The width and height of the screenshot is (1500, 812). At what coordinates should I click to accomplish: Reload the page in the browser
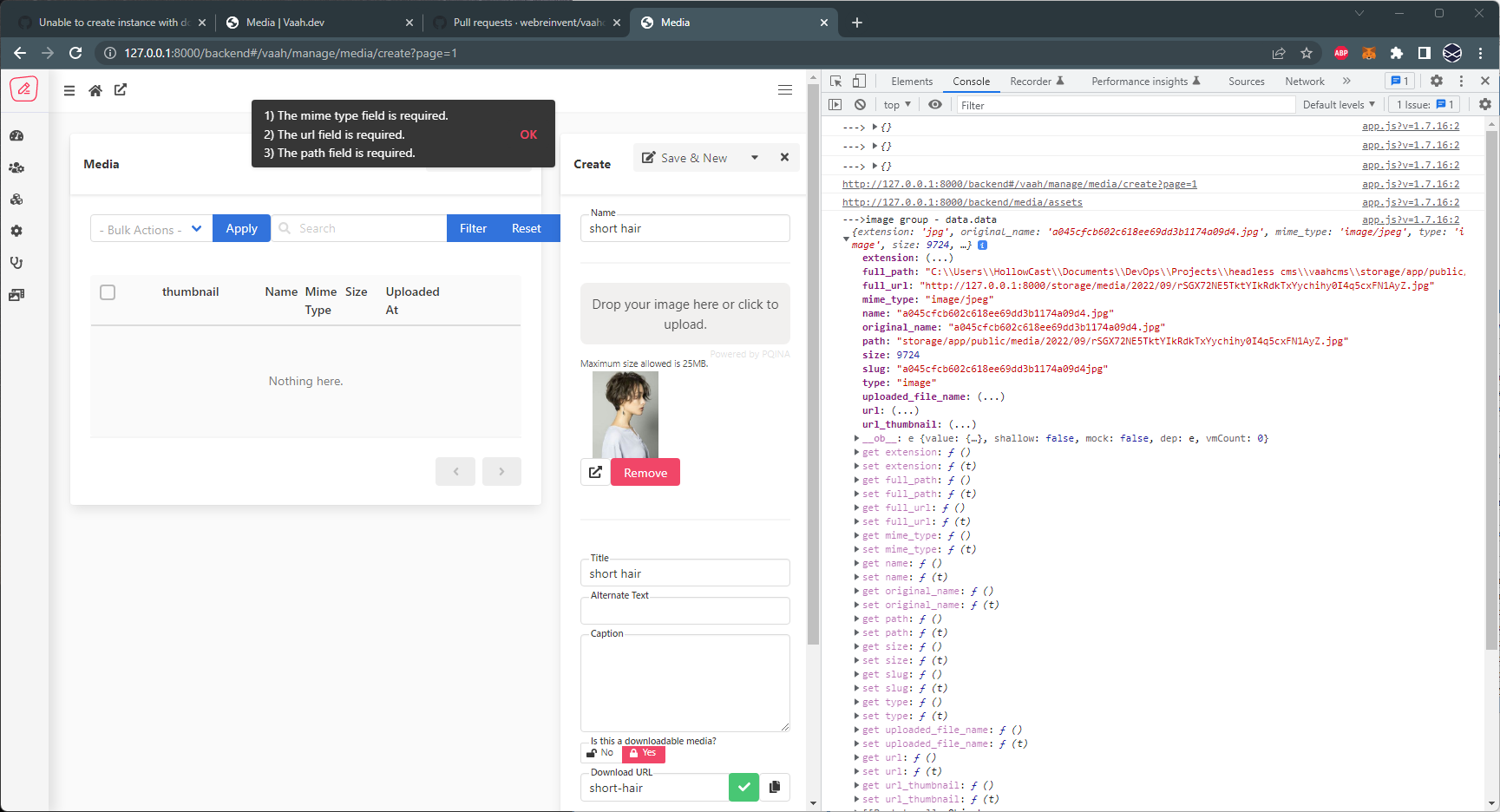75,53
